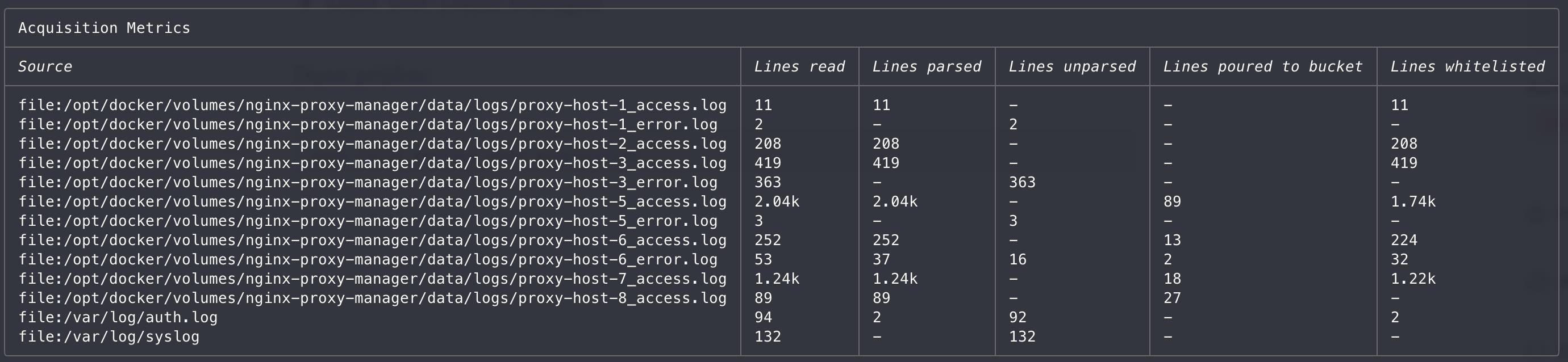This screenshot has width=1568, height=362.
Task: Select the file:/var/log/syslog source row
Action: pyautogui.click(x=109, y=337)
